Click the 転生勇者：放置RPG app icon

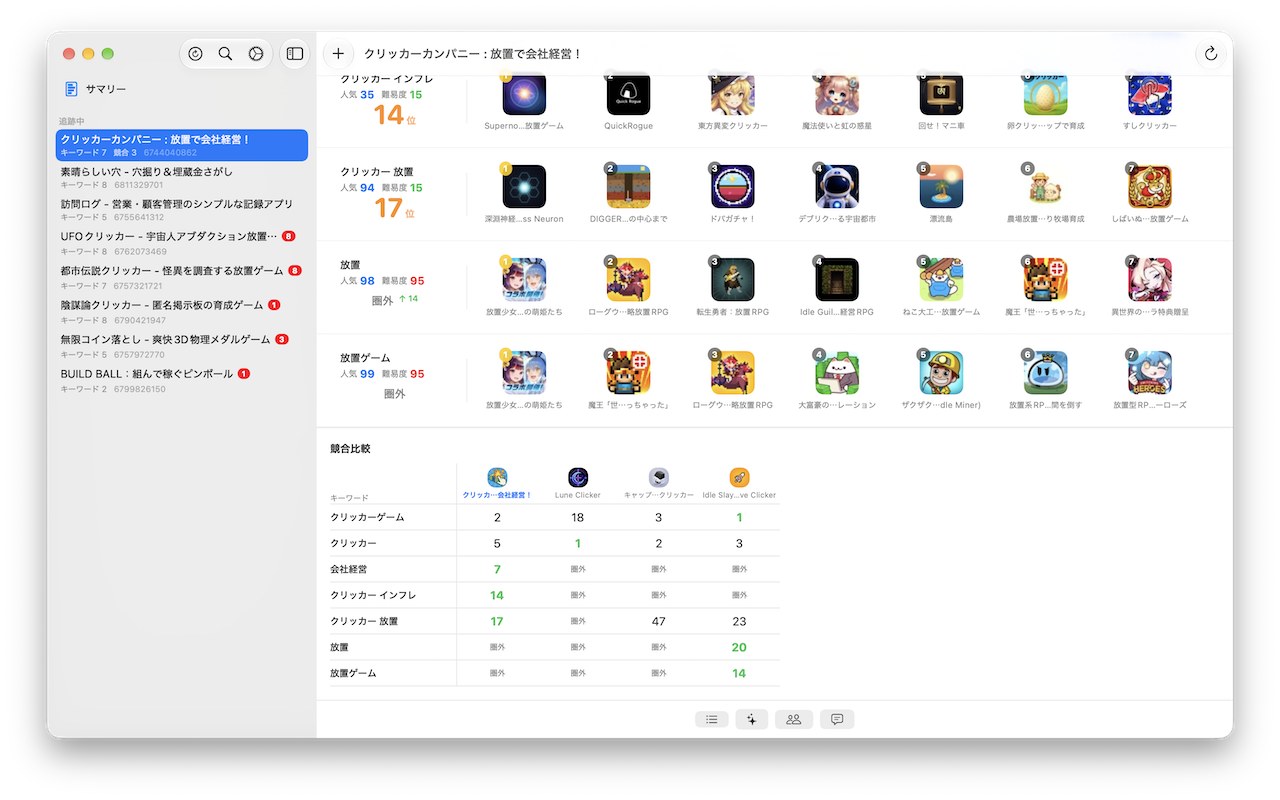(732, 280)
